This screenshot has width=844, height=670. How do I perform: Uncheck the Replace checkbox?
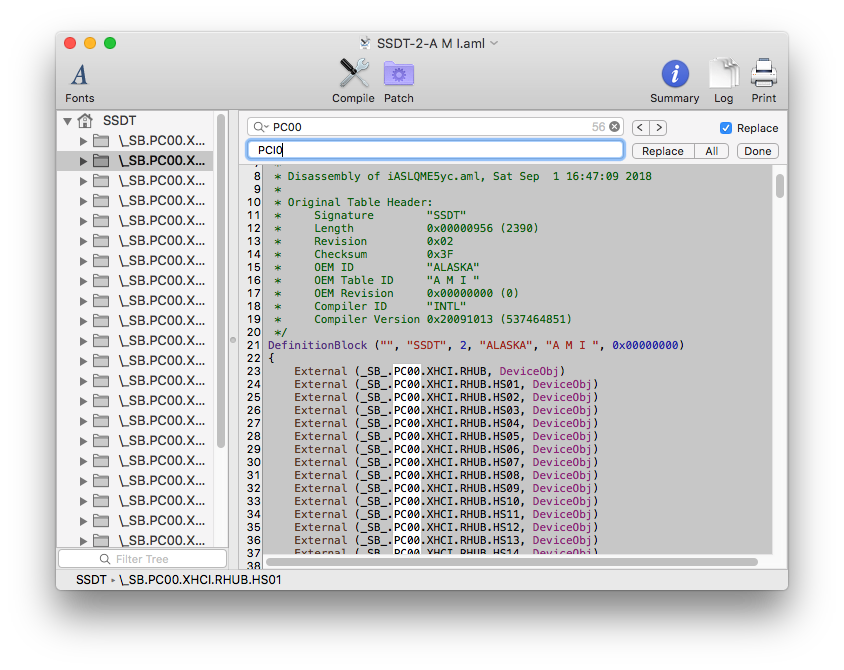point(728,127)
